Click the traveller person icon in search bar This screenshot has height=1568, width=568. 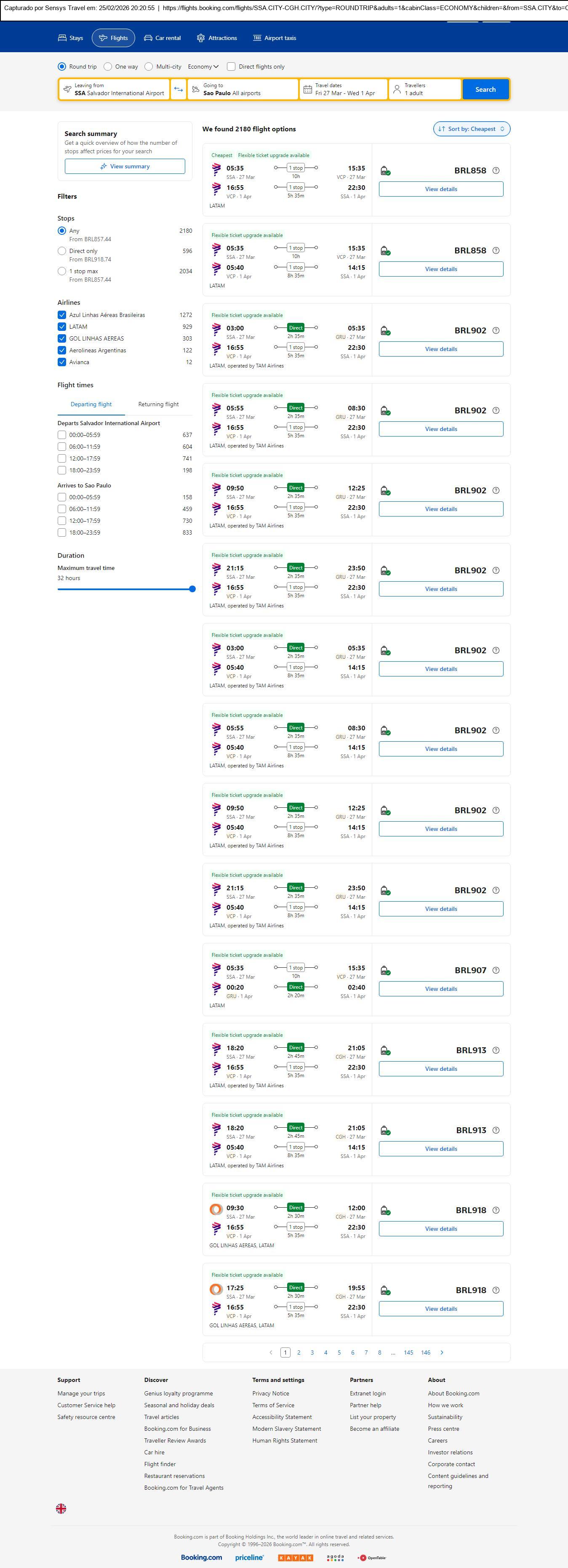[x=397, y=90]
